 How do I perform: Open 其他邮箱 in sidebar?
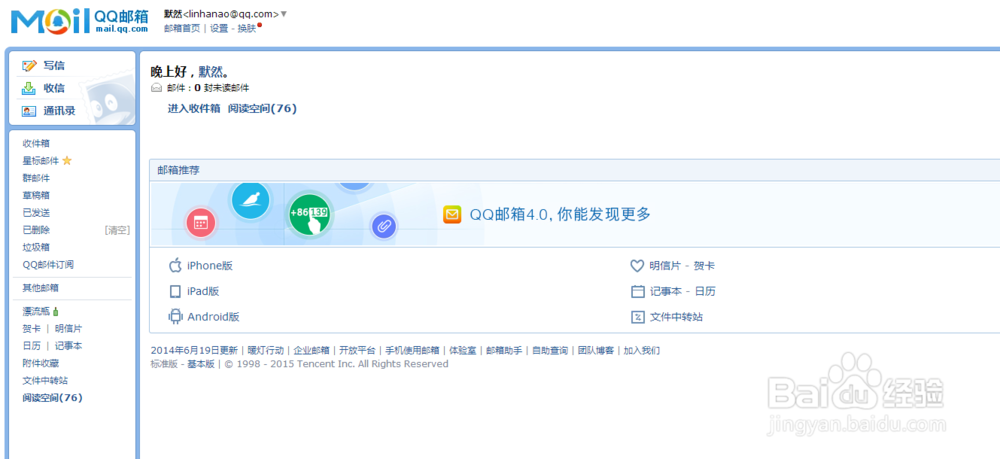click(x=41, y=288)
